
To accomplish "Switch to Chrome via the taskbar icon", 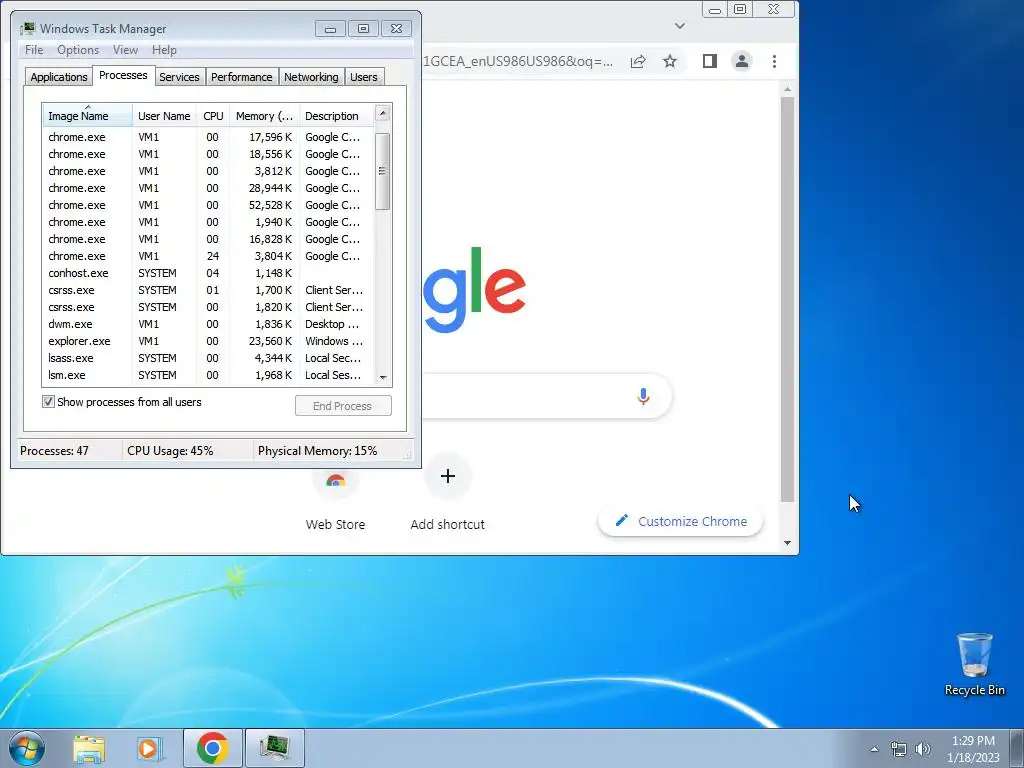I will coord(212,748).
